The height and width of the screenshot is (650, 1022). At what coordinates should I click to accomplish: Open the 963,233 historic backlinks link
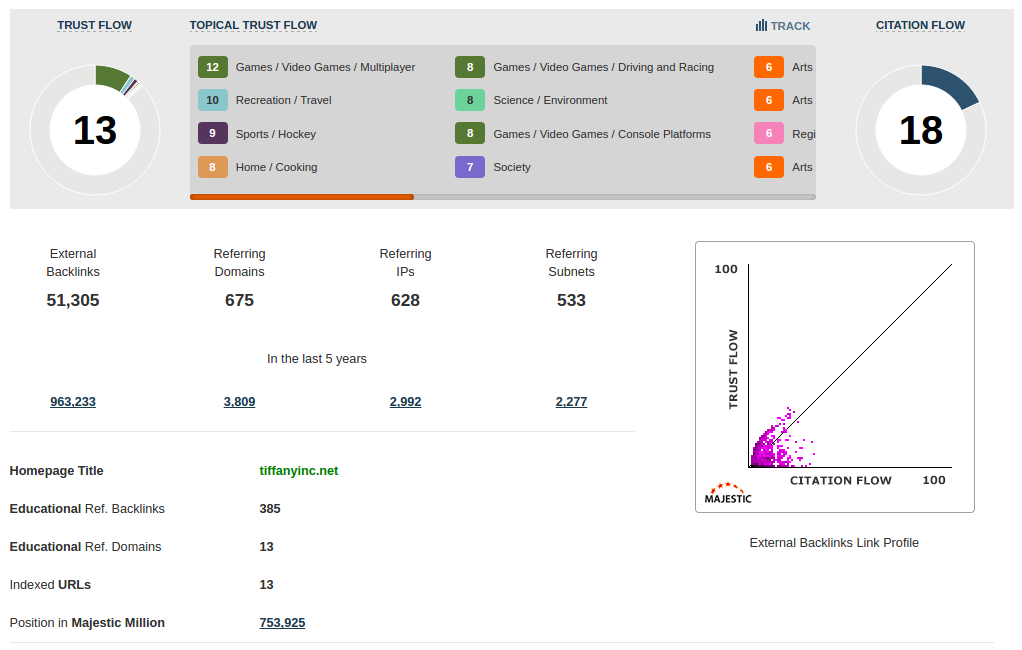coord(73,402)
